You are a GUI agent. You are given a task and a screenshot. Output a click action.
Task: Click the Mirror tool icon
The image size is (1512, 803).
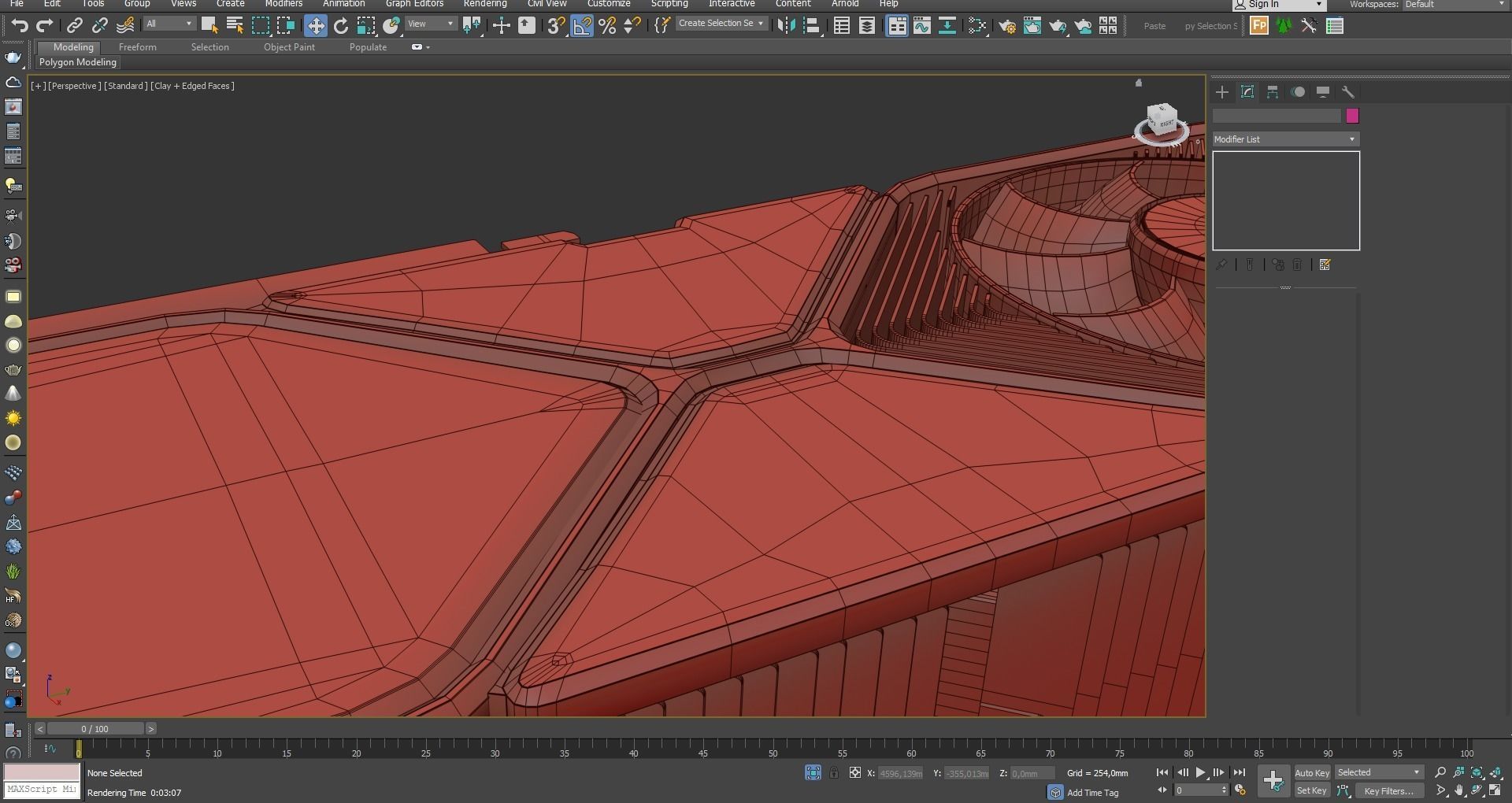[786, 25]
